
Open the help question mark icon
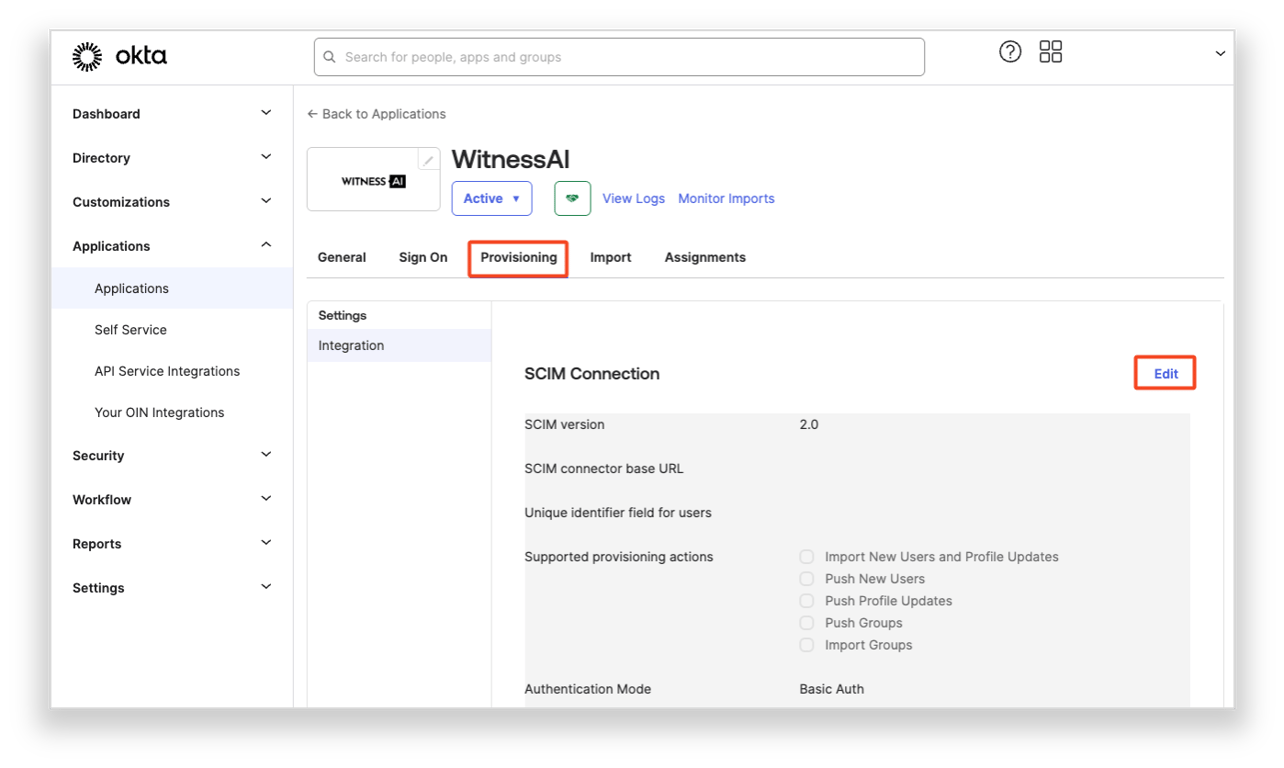[1010, 52]
